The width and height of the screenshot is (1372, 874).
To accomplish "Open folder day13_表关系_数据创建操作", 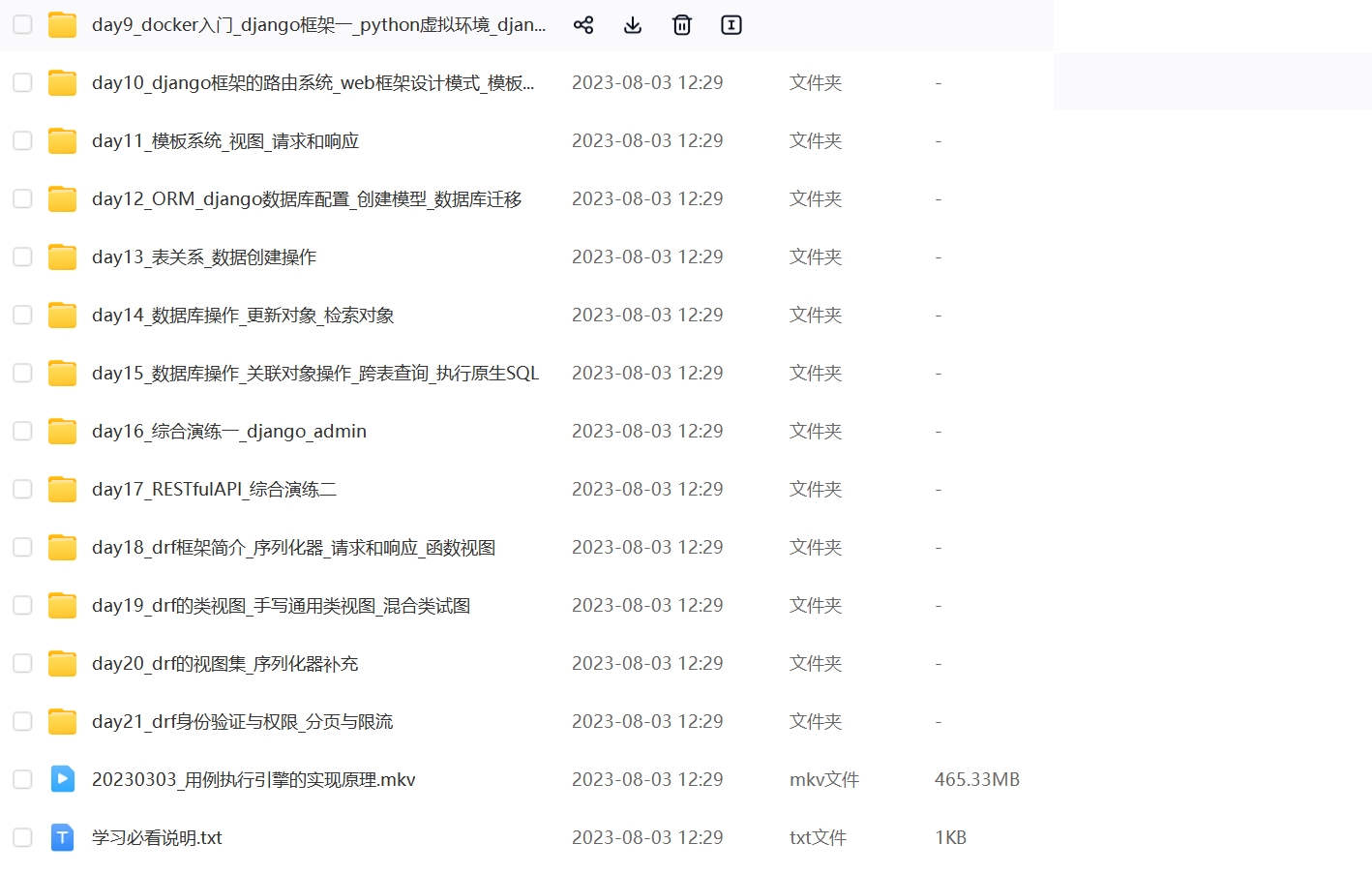I will [x=204, y=257].
